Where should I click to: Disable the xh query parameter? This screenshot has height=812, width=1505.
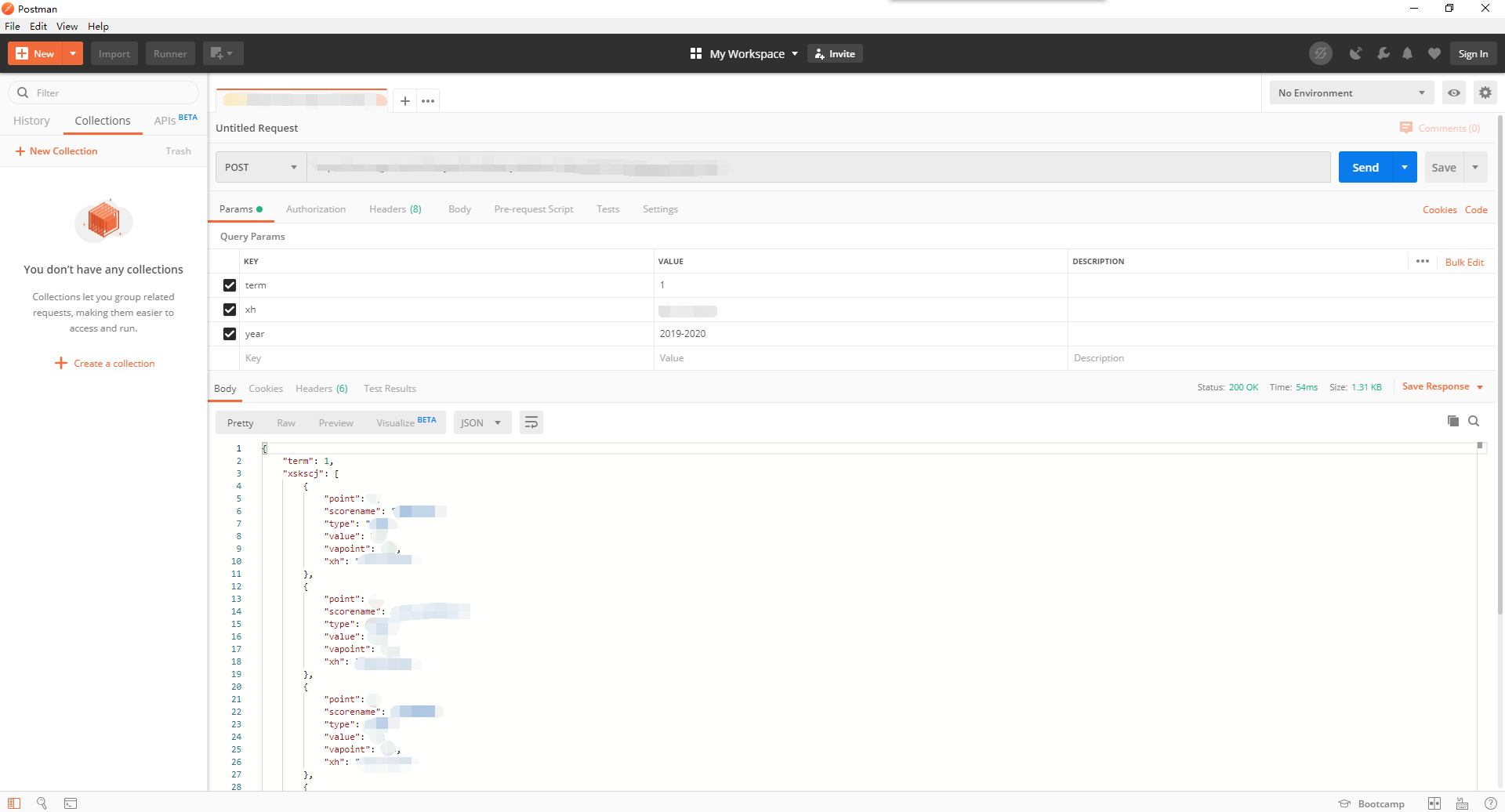229,310
